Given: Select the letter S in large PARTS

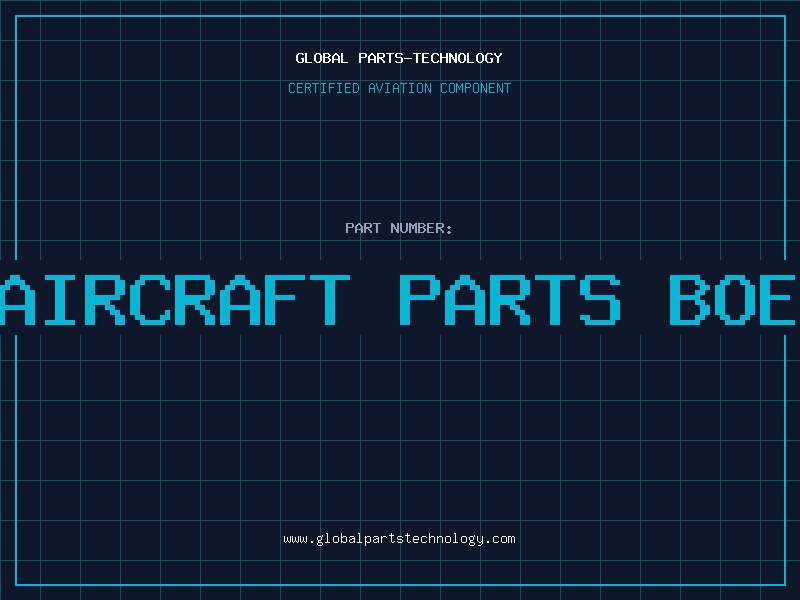Looking at the screenshot, I should [x=600, y=299].
